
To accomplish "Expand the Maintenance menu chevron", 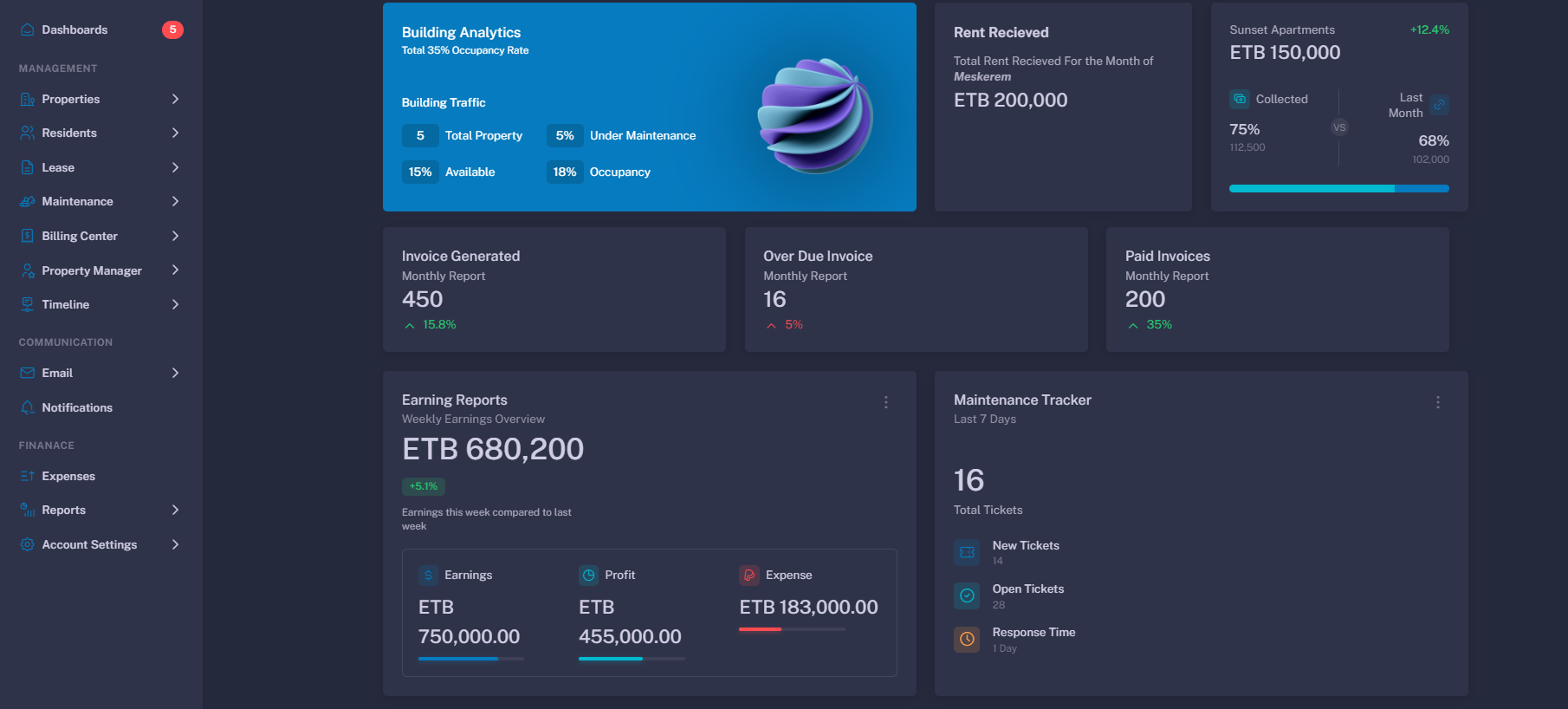I will [x=175, y=201].
